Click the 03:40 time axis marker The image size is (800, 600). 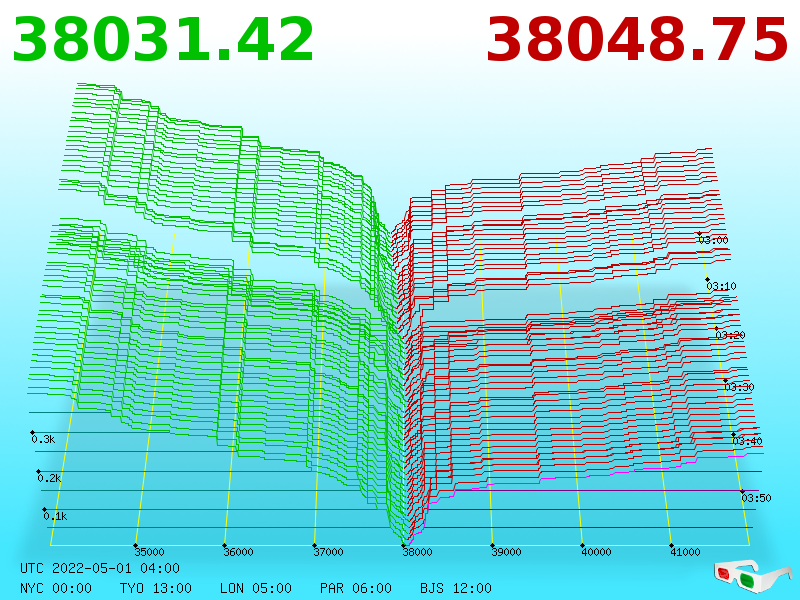coord(747,441)
